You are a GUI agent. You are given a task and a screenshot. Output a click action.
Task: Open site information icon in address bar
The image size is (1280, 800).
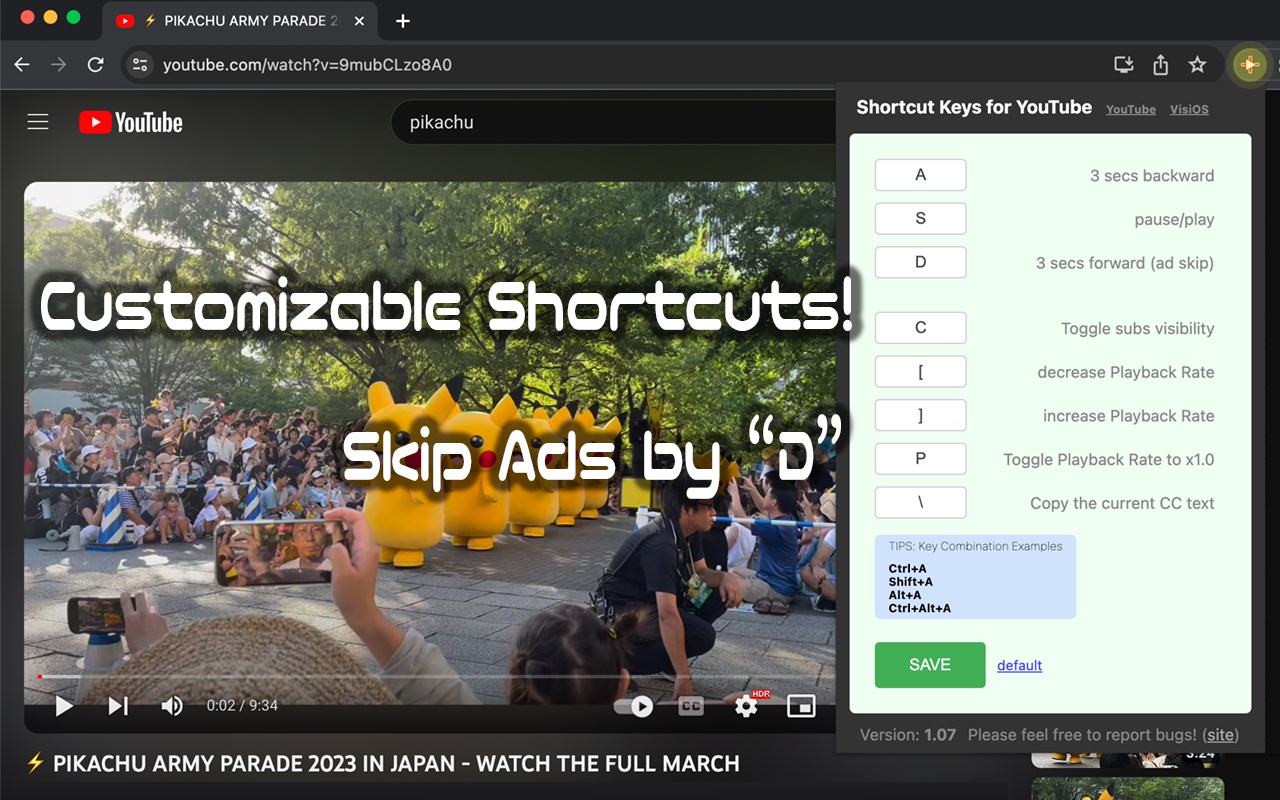pyautogui.click(x=141, y=65)
